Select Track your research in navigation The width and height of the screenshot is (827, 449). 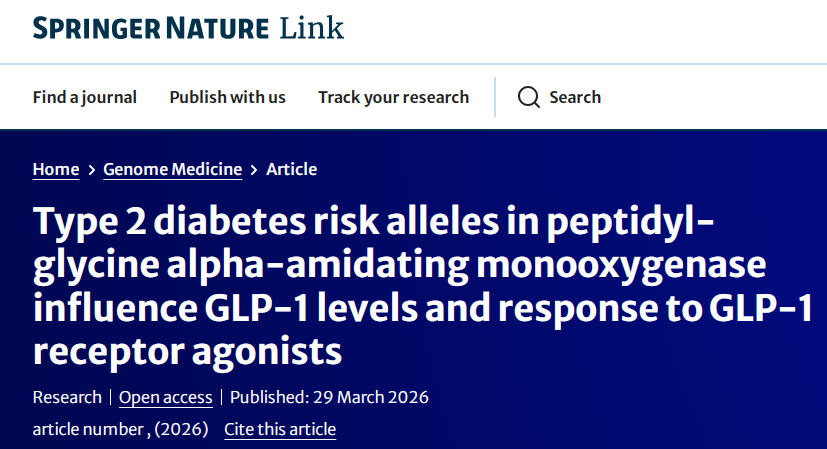pos(393,97)
